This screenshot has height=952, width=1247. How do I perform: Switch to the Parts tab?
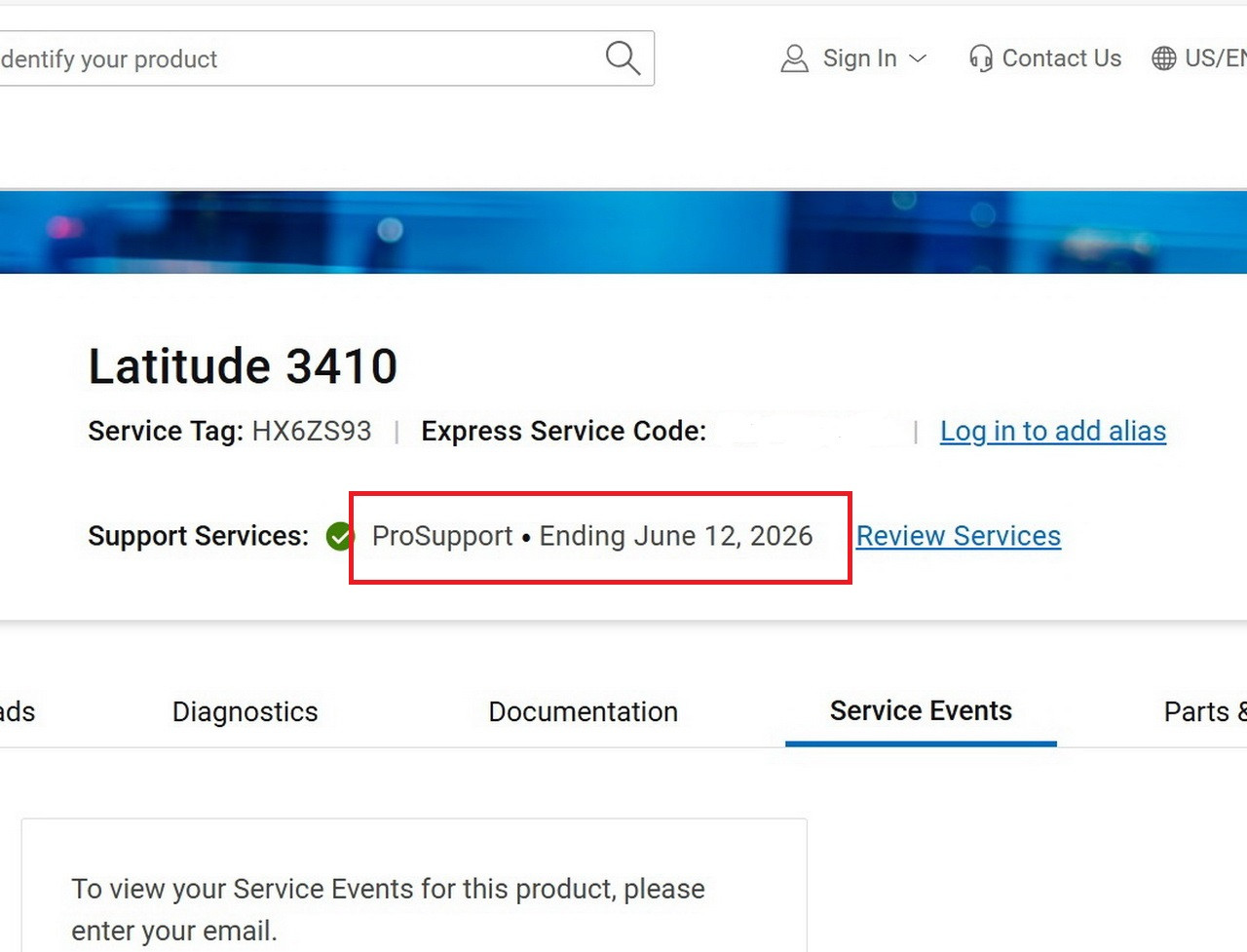pos(1205,711)
